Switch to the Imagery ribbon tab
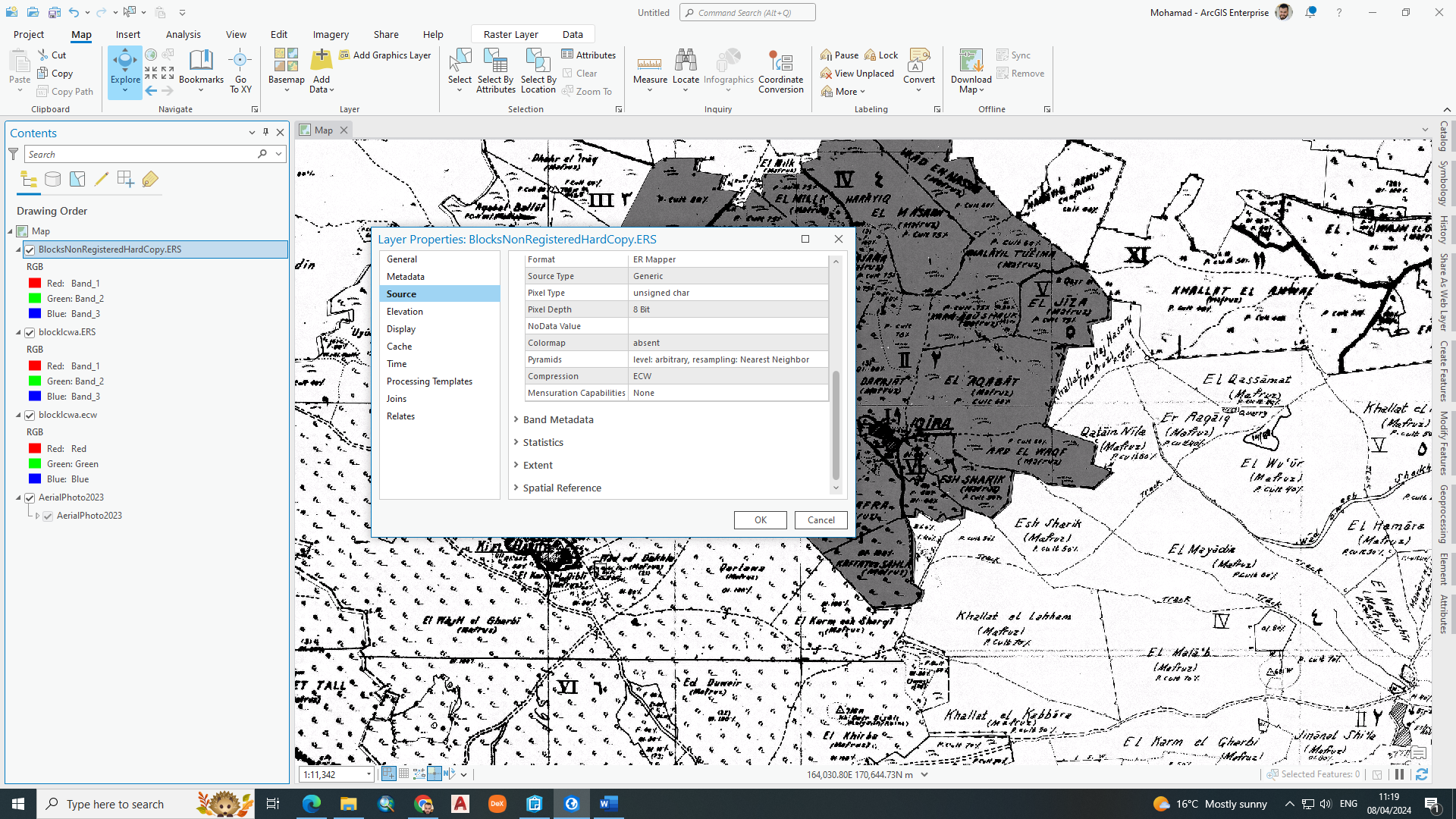The width and height of the screenshot is (1456, 819). tap(330, 34)
